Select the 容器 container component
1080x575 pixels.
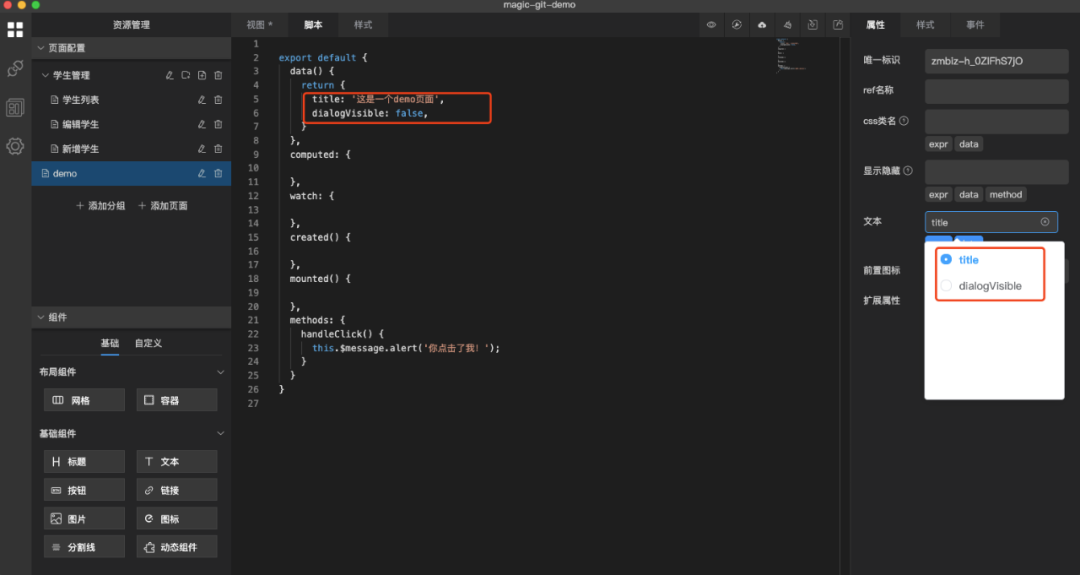[177, 400]
